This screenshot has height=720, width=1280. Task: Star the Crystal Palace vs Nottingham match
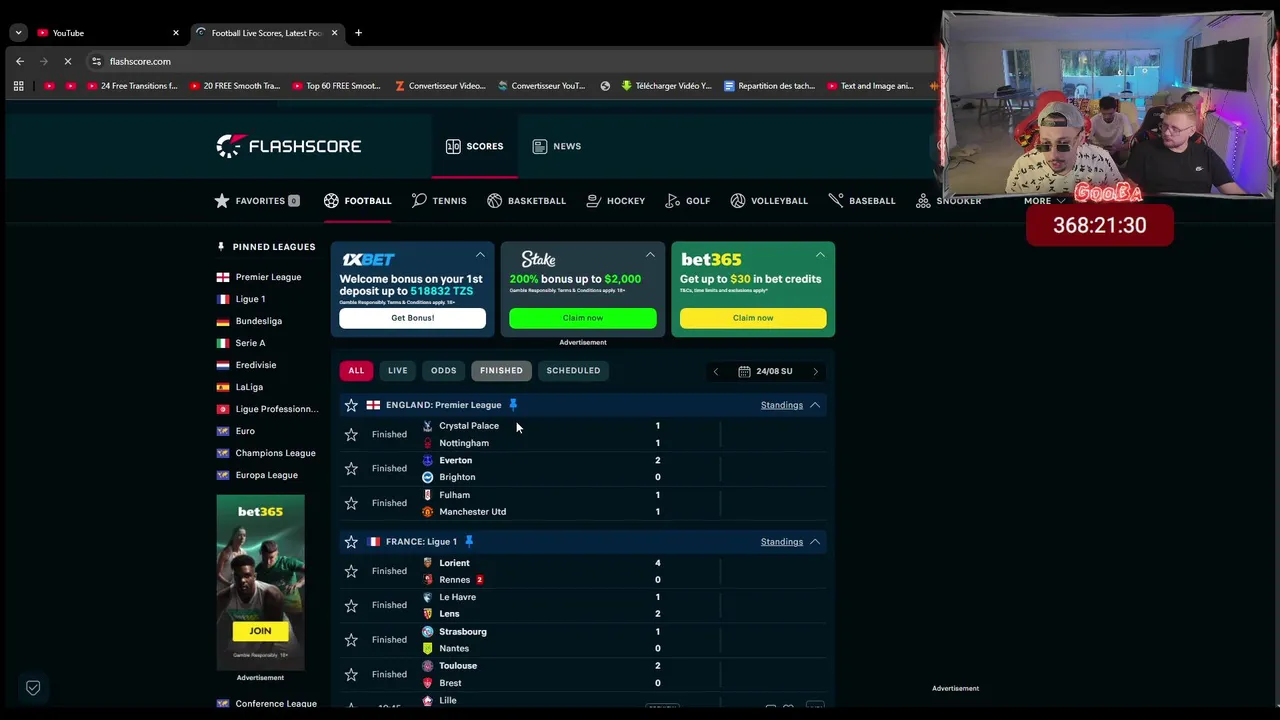click(351, 434)
